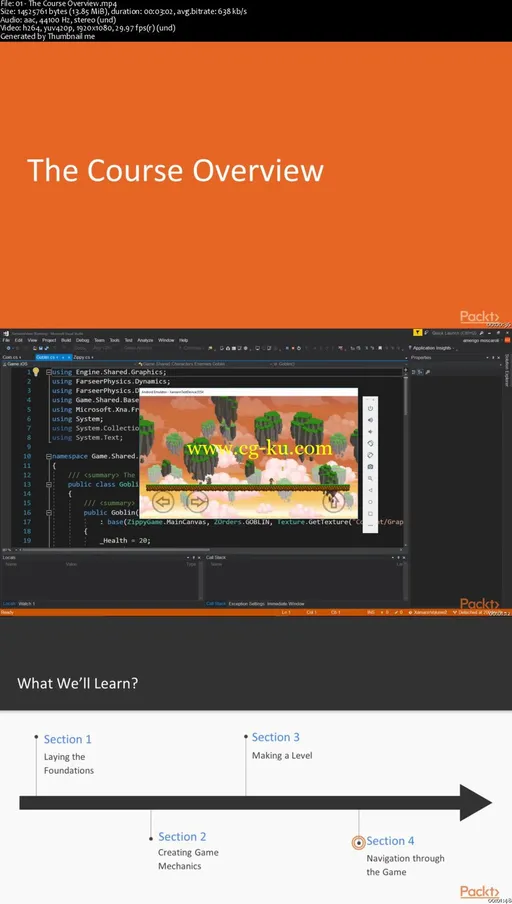
Task: Click the emulator back triangle icon
Action: [x=370, y=490]
